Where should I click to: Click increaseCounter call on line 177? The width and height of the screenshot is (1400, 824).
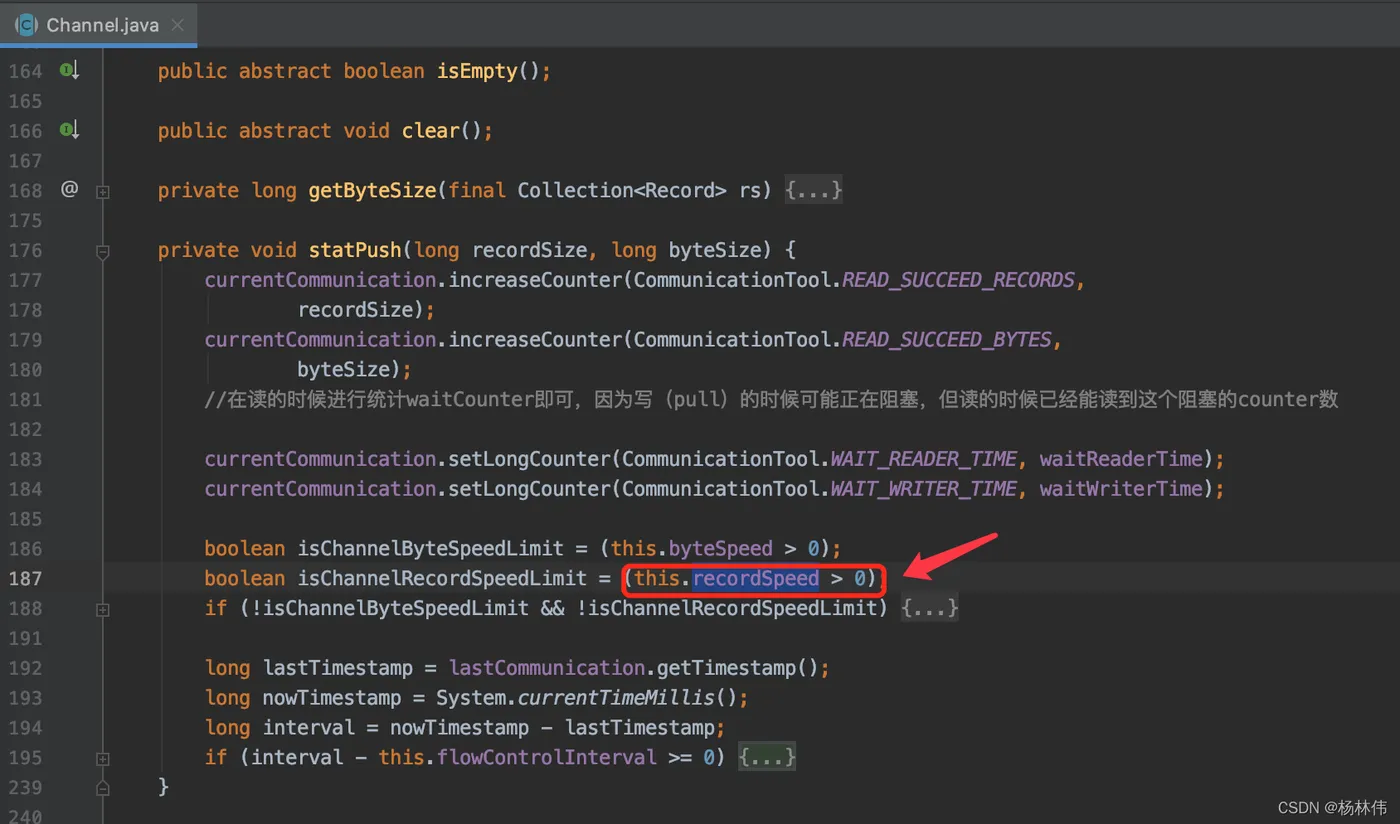pos(536,280)
